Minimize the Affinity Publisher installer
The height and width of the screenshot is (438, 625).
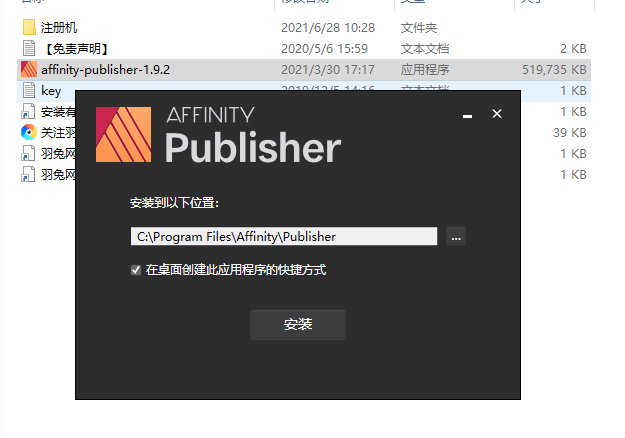point(468,116)
